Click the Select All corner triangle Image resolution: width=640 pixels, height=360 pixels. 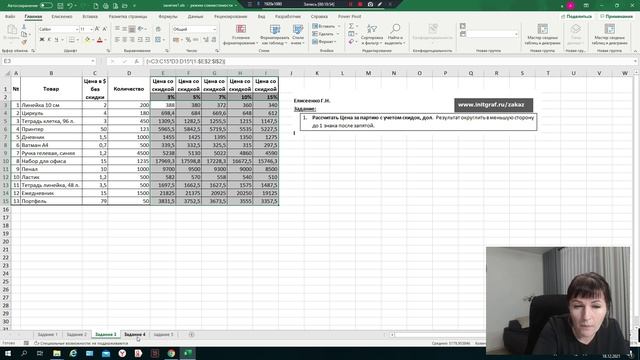7,73
